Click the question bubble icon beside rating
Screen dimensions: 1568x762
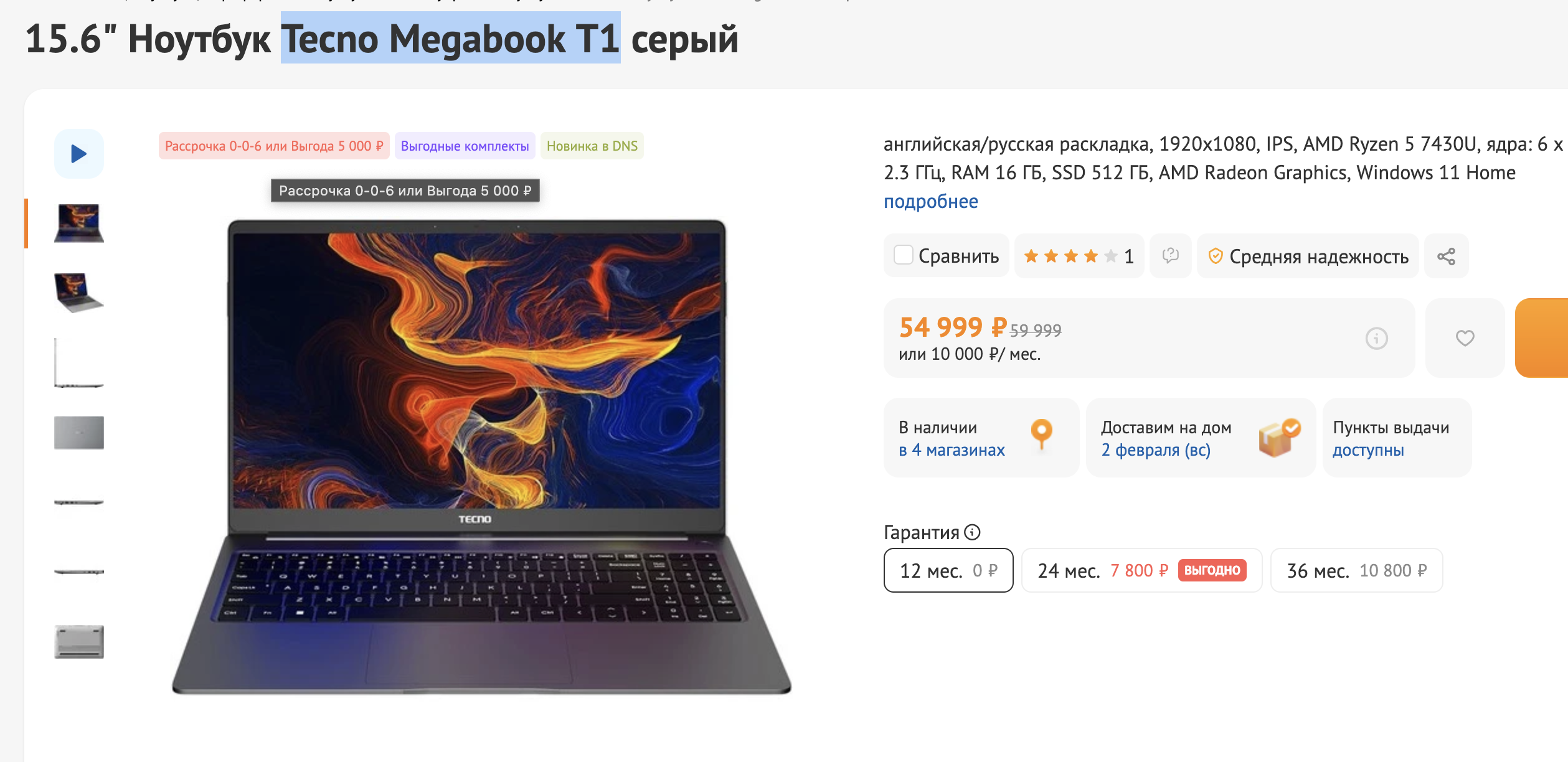[x=1170, y=256]
